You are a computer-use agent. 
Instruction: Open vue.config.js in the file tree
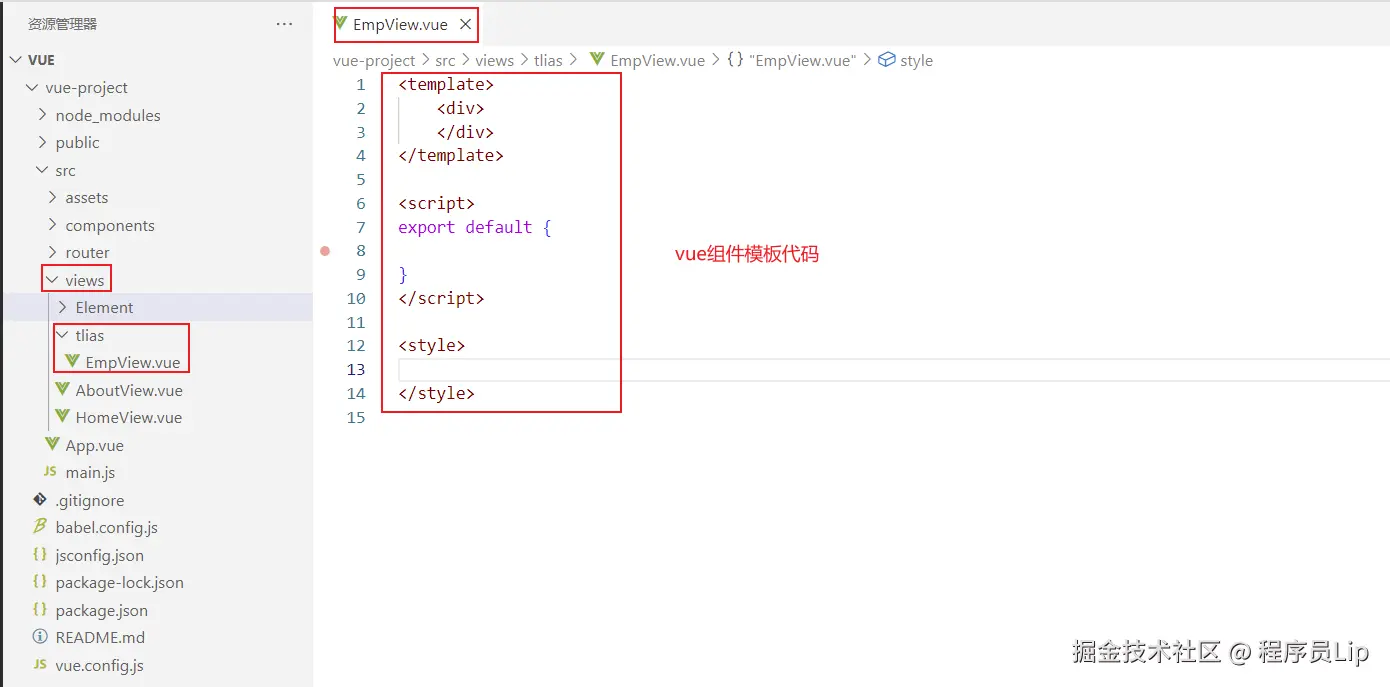[100, 665]
